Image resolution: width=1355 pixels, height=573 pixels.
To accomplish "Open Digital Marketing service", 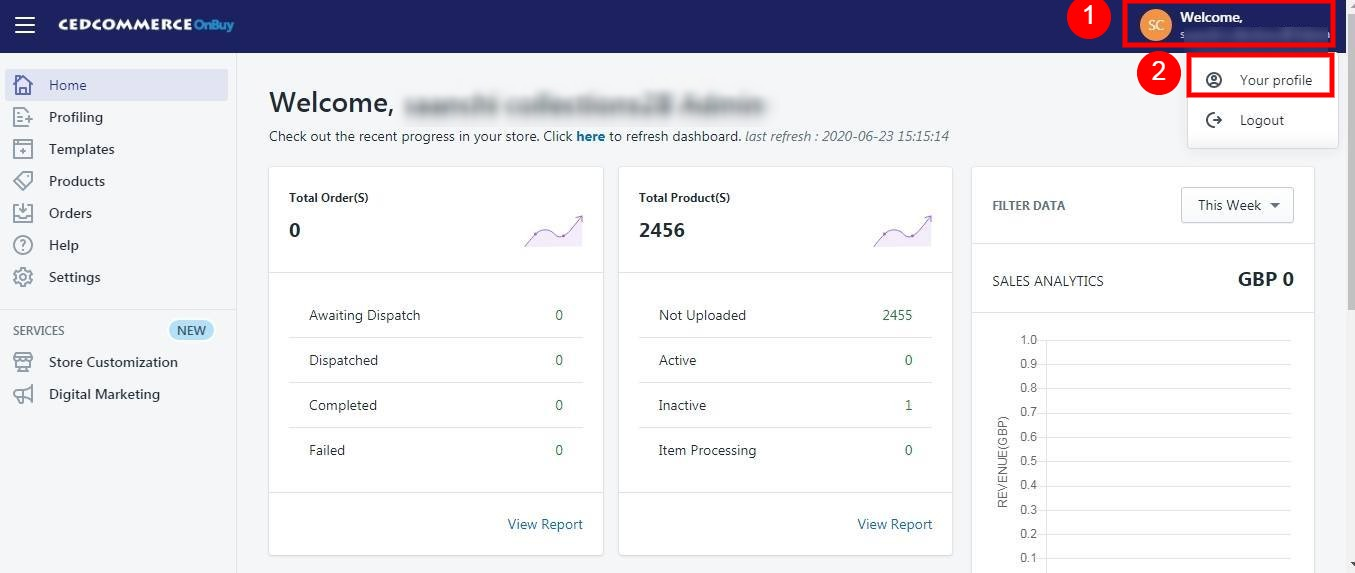I will 117,394.
